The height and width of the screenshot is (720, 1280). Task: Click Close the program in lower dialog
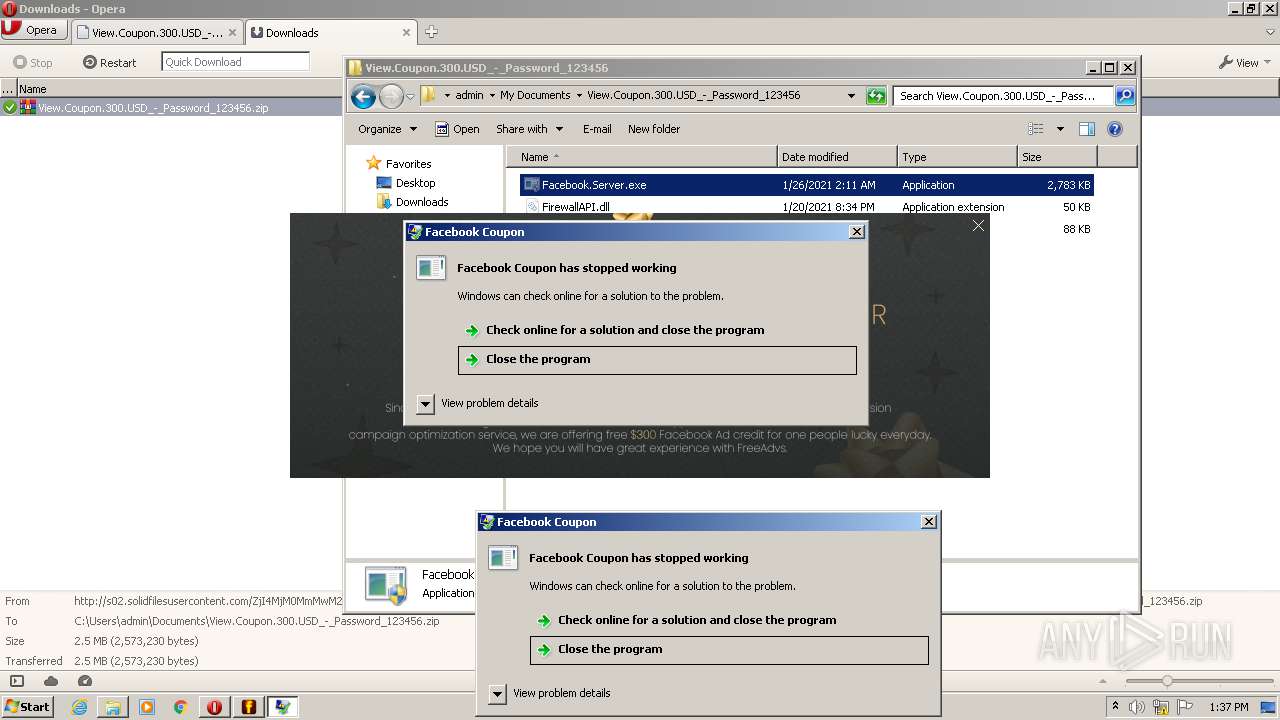[x=729, y=650]
